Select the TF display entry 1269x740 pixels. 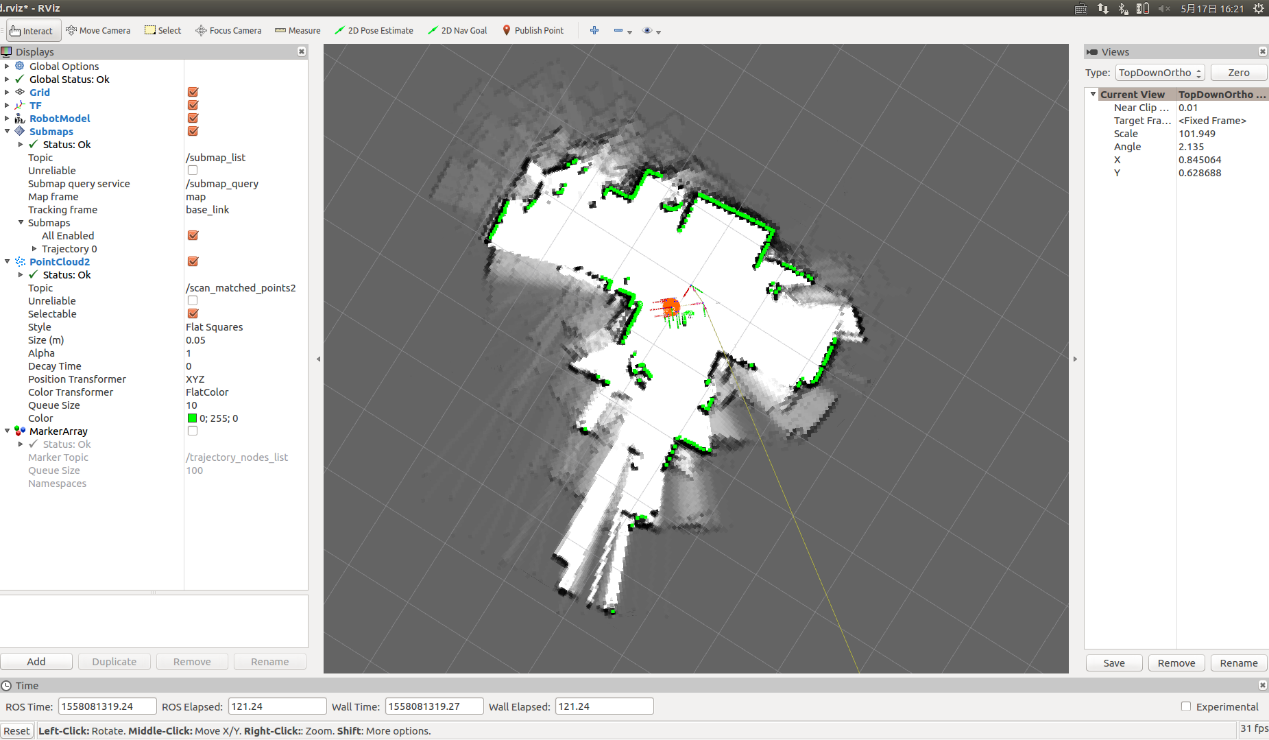35,105
